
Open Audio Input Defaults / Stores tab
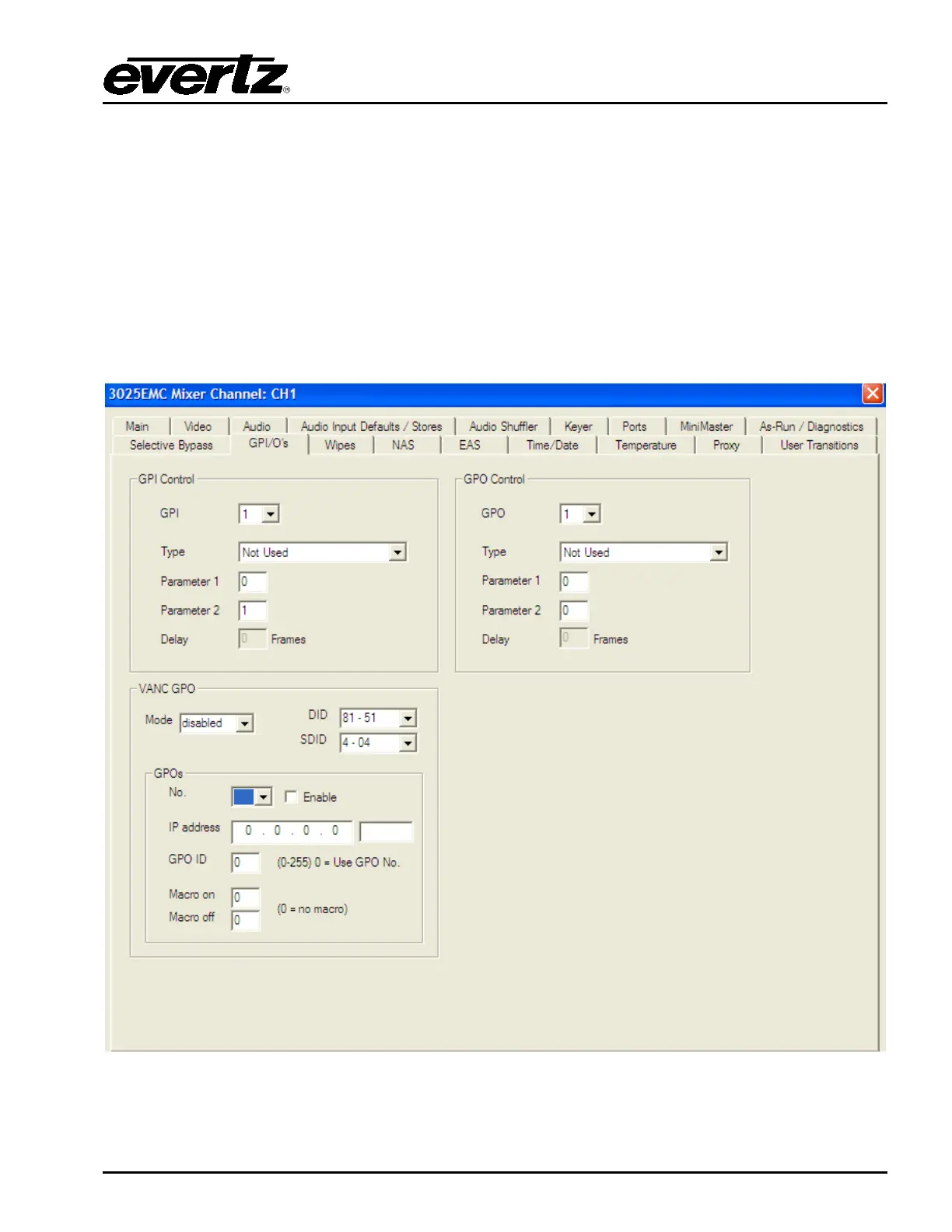371,426
